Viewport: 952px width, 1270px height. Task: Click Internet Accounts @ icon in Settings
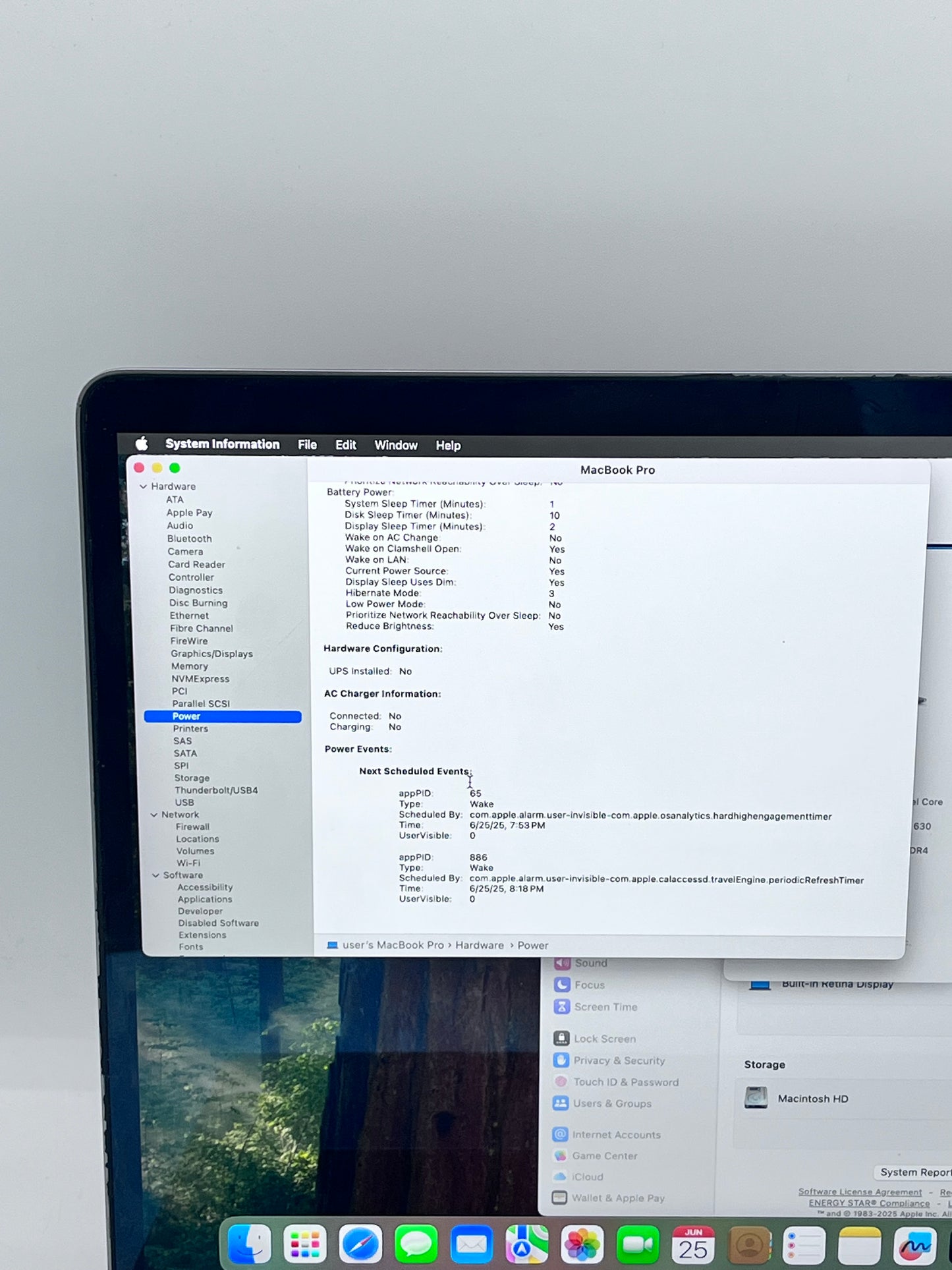pyautogui.click(x=560, y=1134)
